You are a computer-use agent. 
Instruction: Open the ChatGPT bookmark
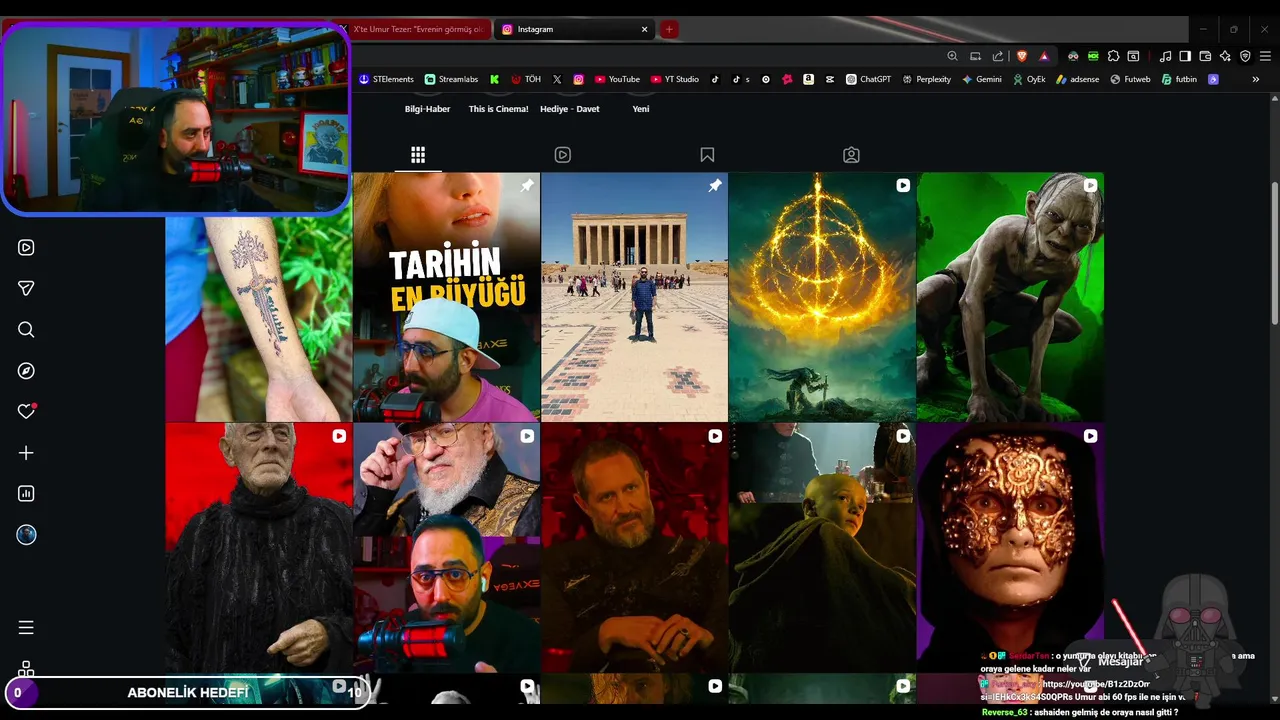click(x=868, y=79)
